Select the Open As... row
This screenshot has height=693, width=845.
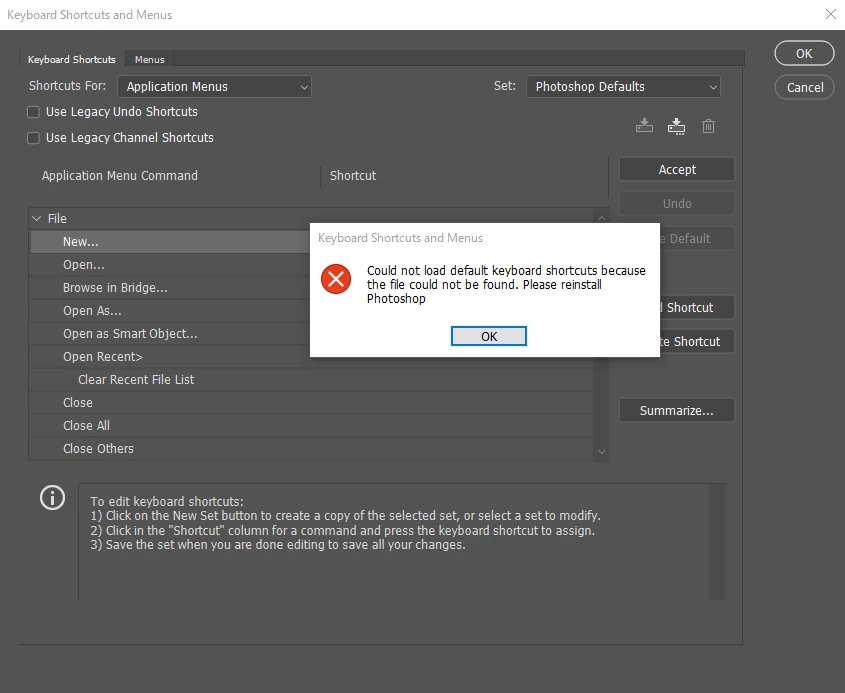point(170,311)
